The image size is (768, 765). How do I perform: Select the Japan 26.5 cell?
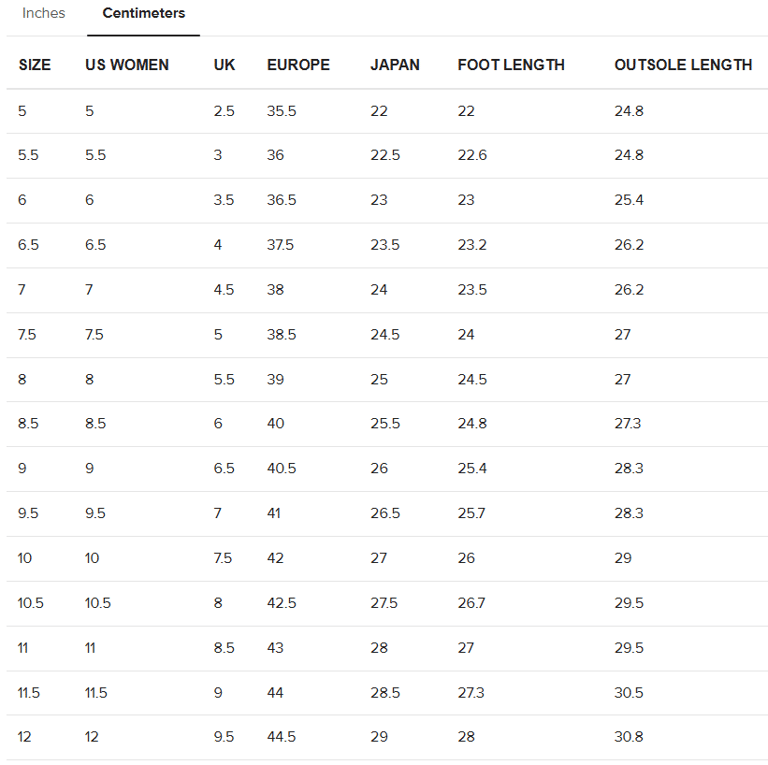click(x=385, y=513)
